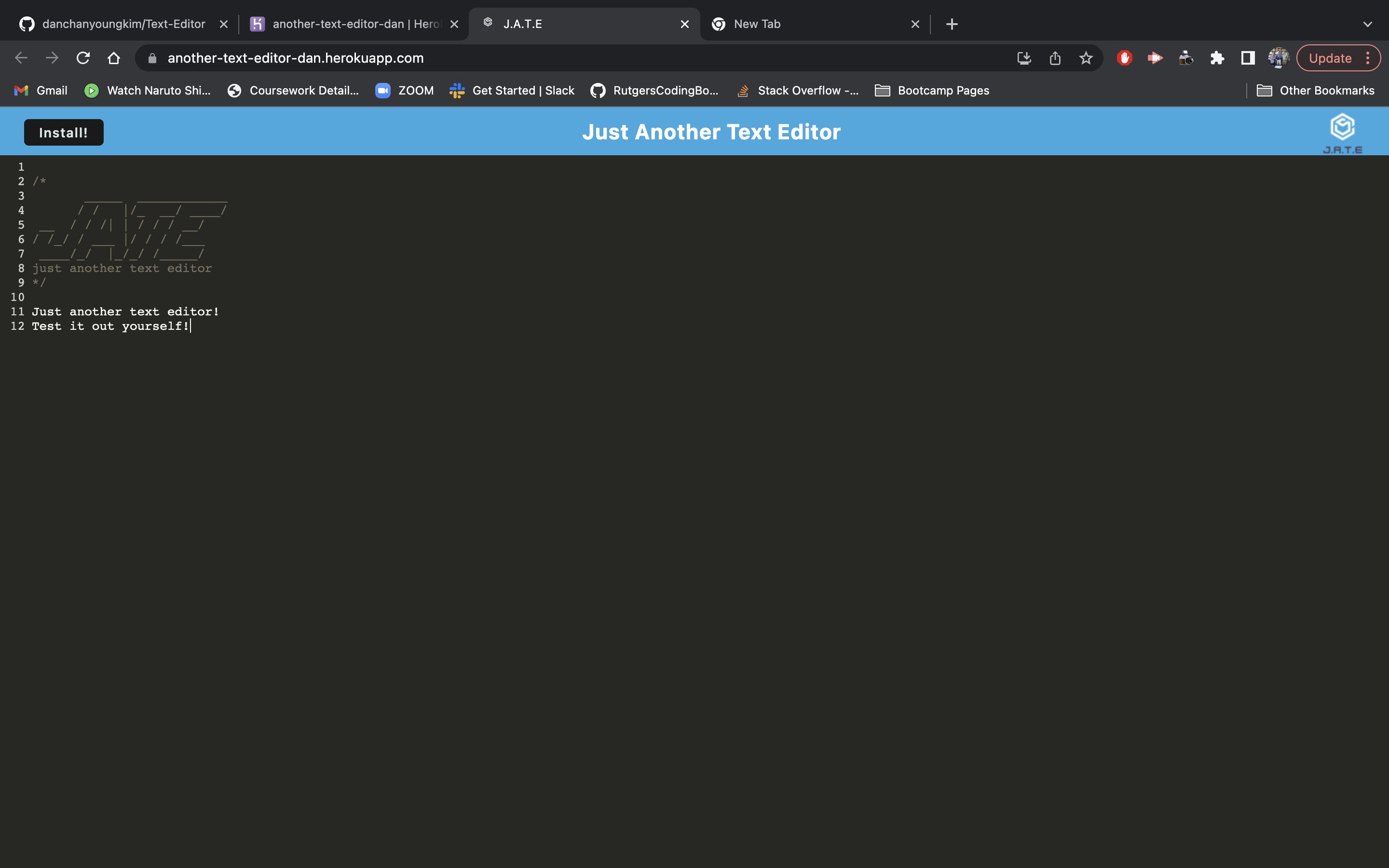Open the Get Started Slack bookmark
This screenshot has width=1389, height=868.
[x=511, y=90]
